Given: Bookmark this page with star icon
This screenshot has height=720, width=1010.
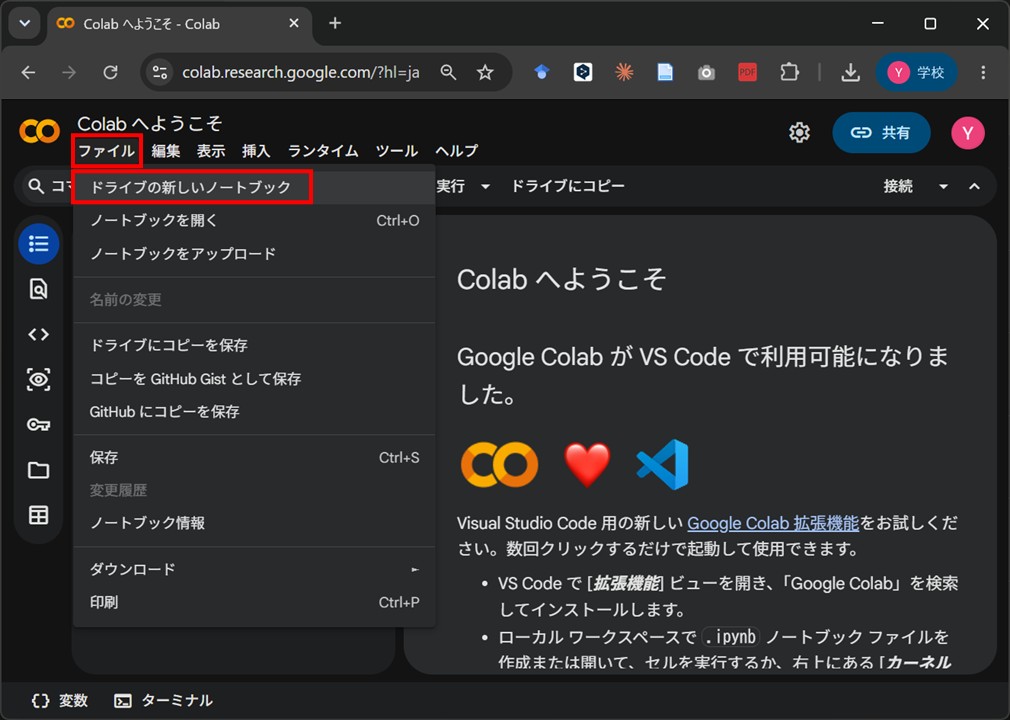Looking at the screenshot, I should pyautogui.click(x=485, y=72).
